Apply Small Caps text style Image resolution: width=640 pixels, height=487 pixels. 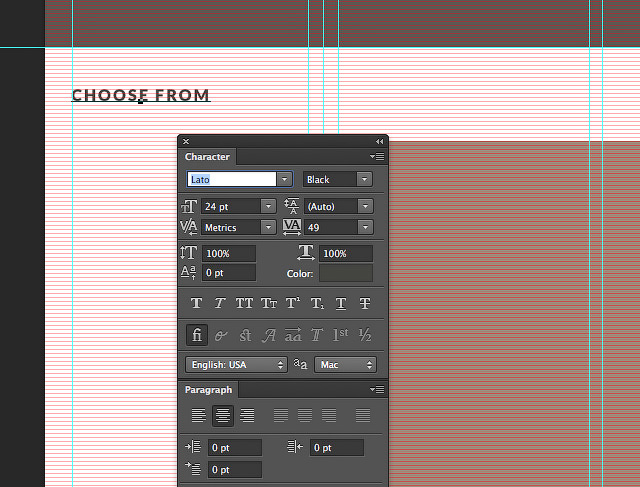(x=269, y=303)
